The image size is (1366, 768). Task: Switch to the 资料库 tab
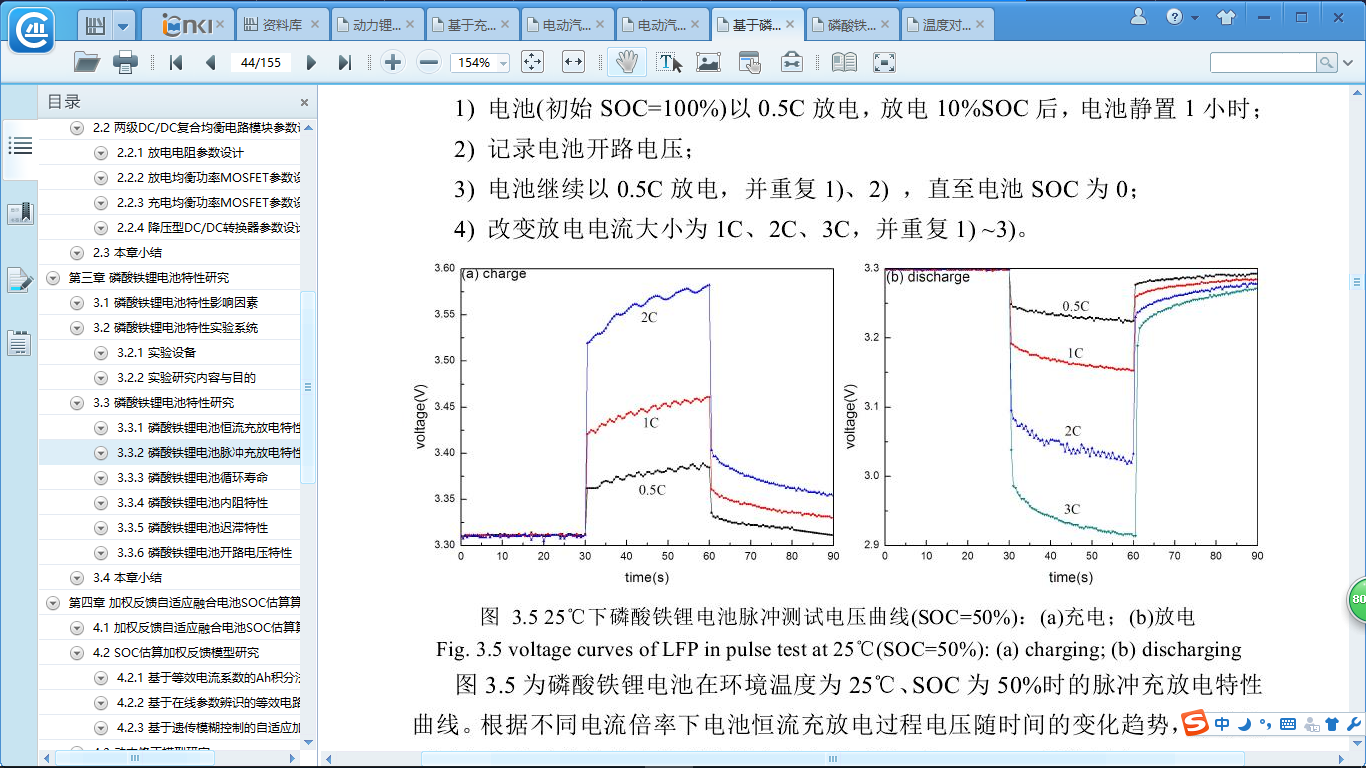tap(281, 24)
